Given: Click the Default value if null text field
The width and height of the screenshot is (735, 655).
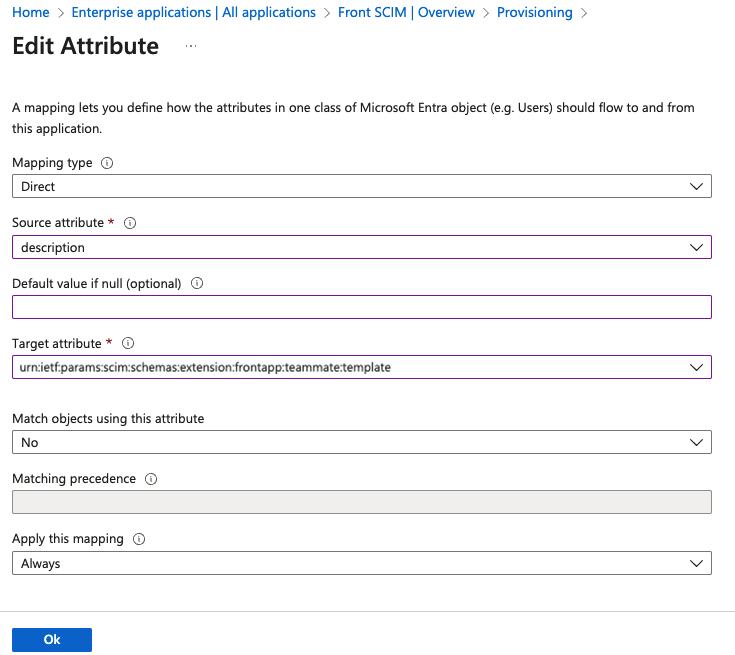Looking at the screenshot, I should click(362, 307).
